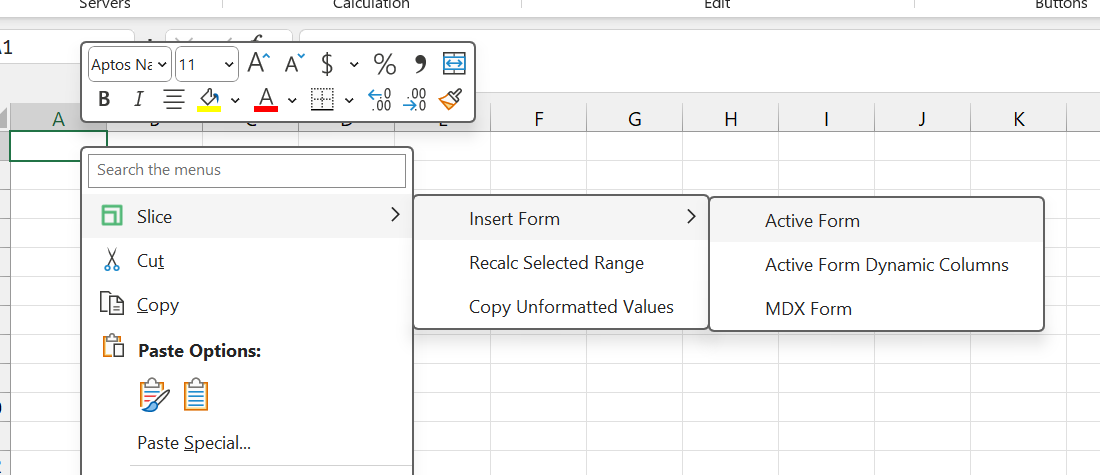Open the Aptos font name dropdown
Image resolution: width=1100 pixels, height=475 pixels.
coord(130,65)
